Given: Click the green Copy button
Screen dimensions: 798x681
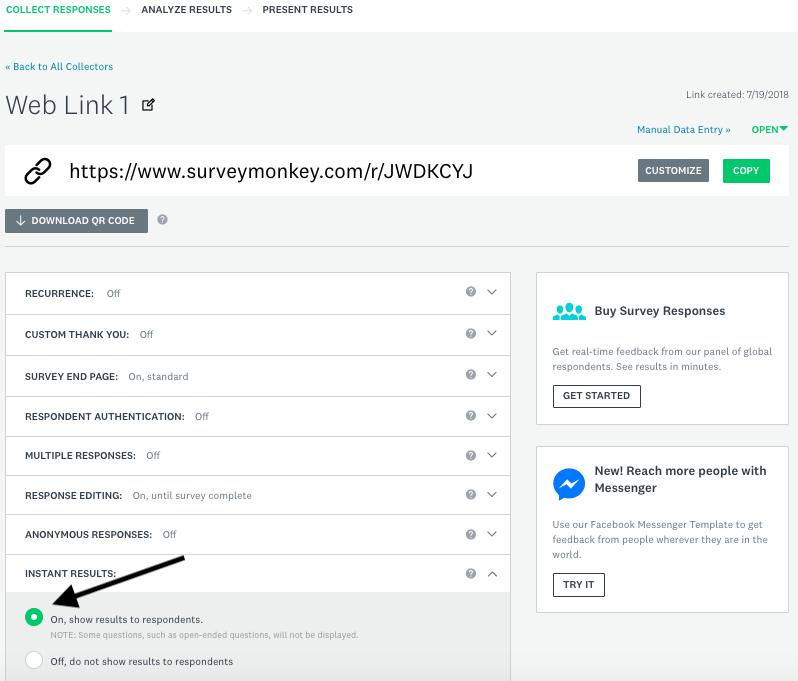Looking at the screenshot, I should point(746,171).
